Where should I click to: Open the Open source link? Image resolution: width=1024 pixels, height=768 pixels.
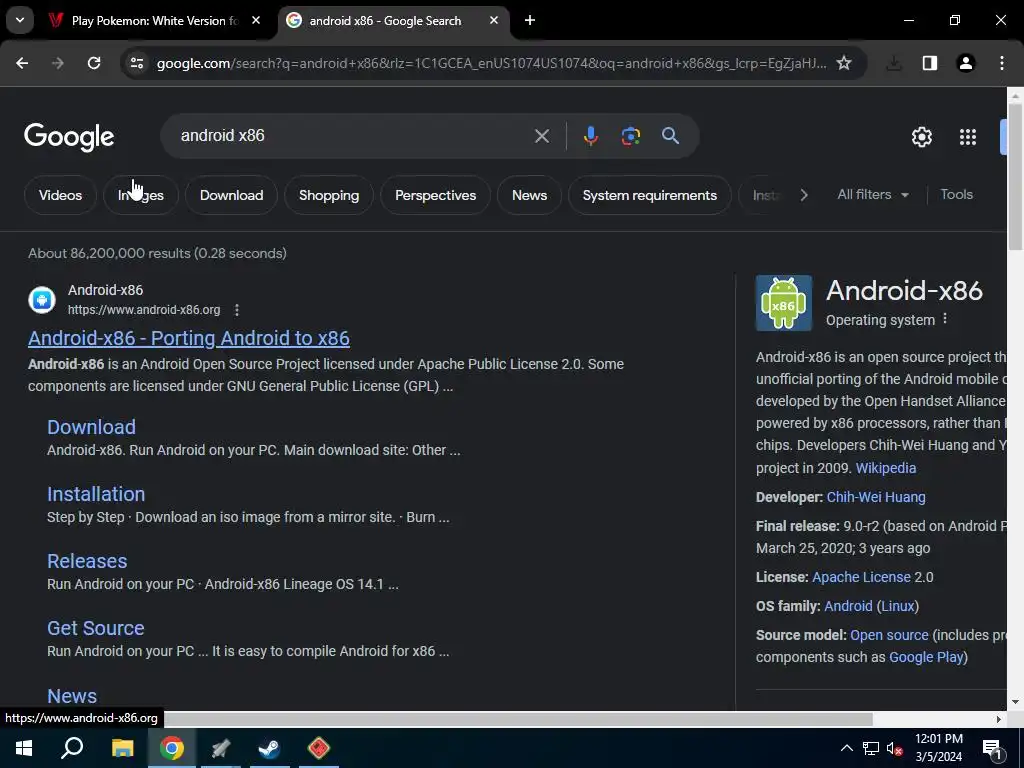tap(889, 635)
